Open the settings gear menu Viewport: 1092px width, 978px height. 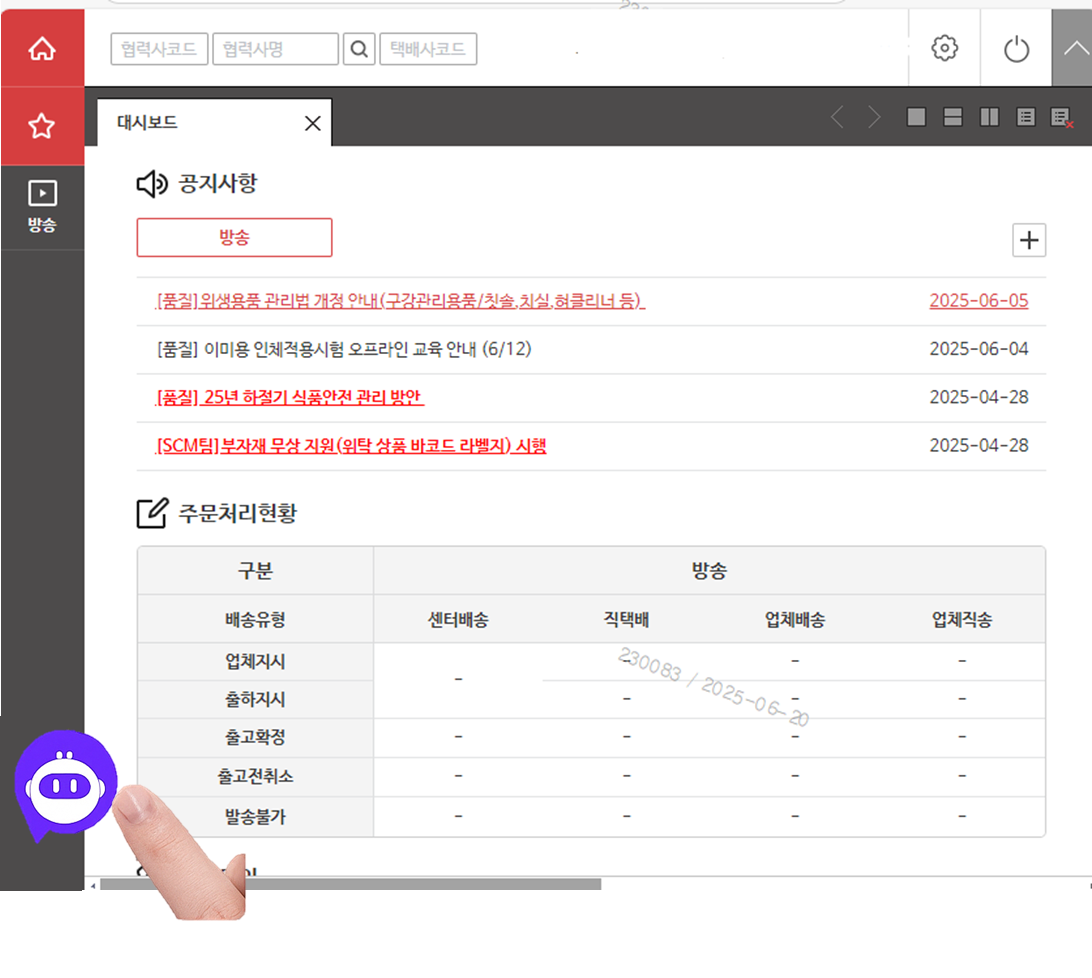[x=943, y=48]
